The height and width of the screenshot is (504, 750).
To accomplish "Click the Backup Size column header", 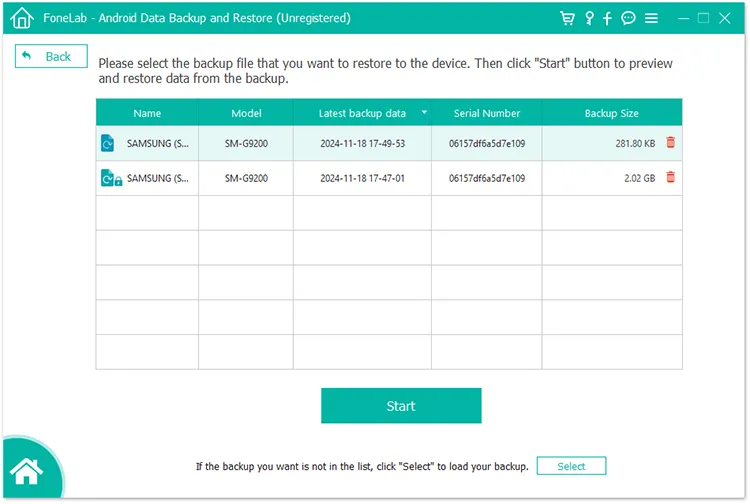I will pyautogui.click(x=612, y=113).
